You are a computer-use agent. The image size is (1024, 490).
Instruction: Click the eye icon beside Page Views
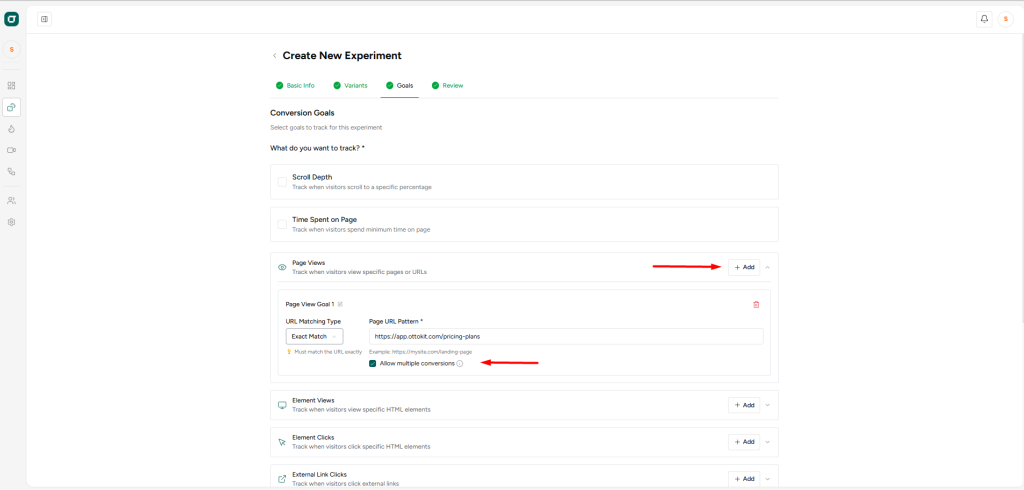(282, 267)
